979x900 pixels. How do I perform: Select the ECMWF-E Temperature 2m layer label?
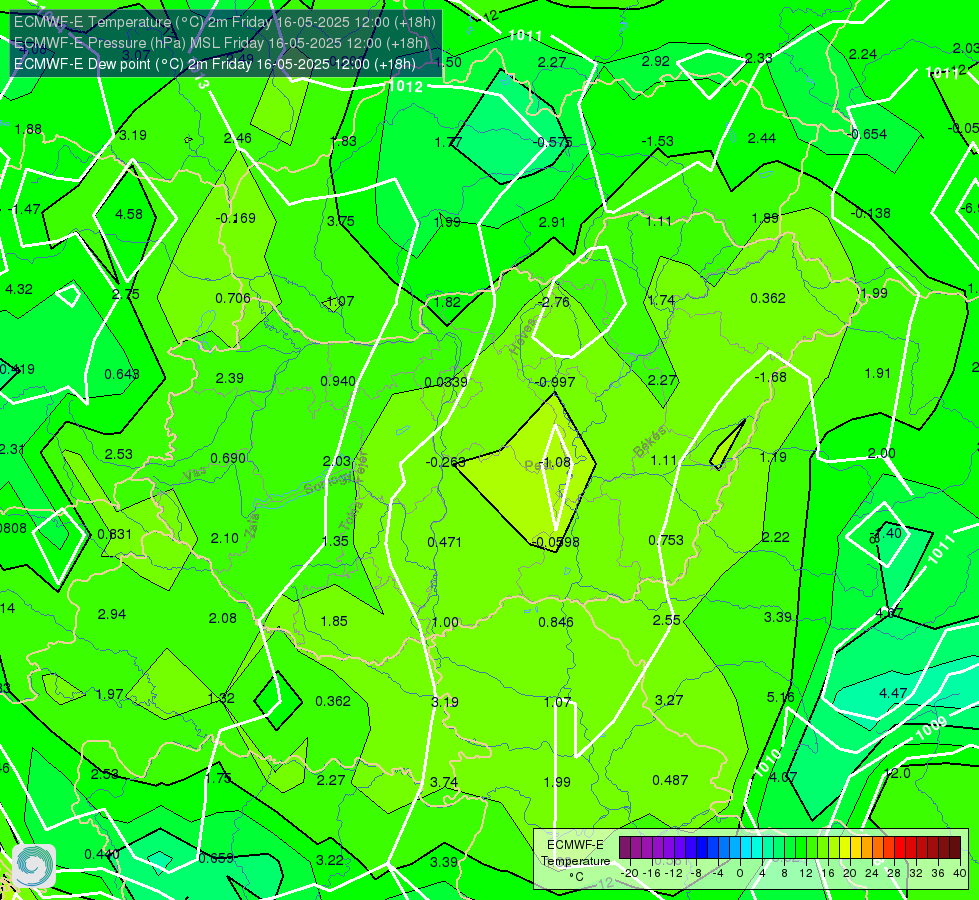click(x=225, y=22)
